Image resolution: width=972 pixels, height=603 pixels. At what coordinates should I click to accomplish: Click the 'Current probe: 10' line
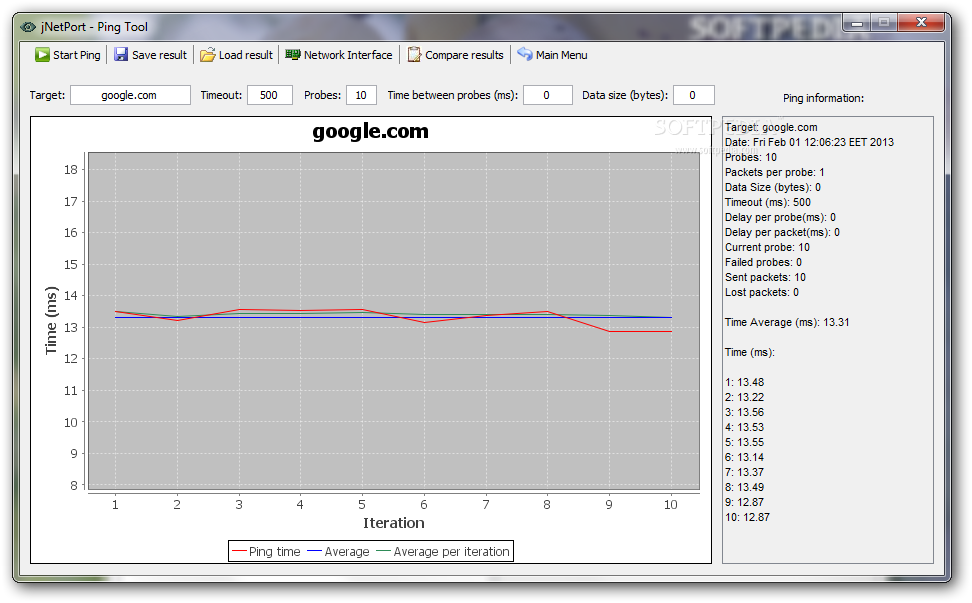pos(767,247)
